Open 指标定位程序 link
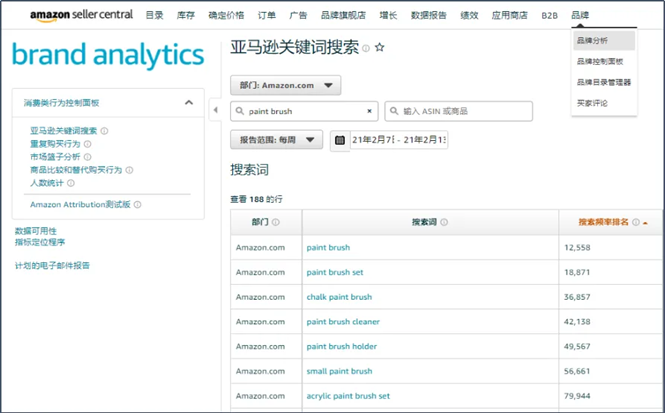 (x=40, y=243)
